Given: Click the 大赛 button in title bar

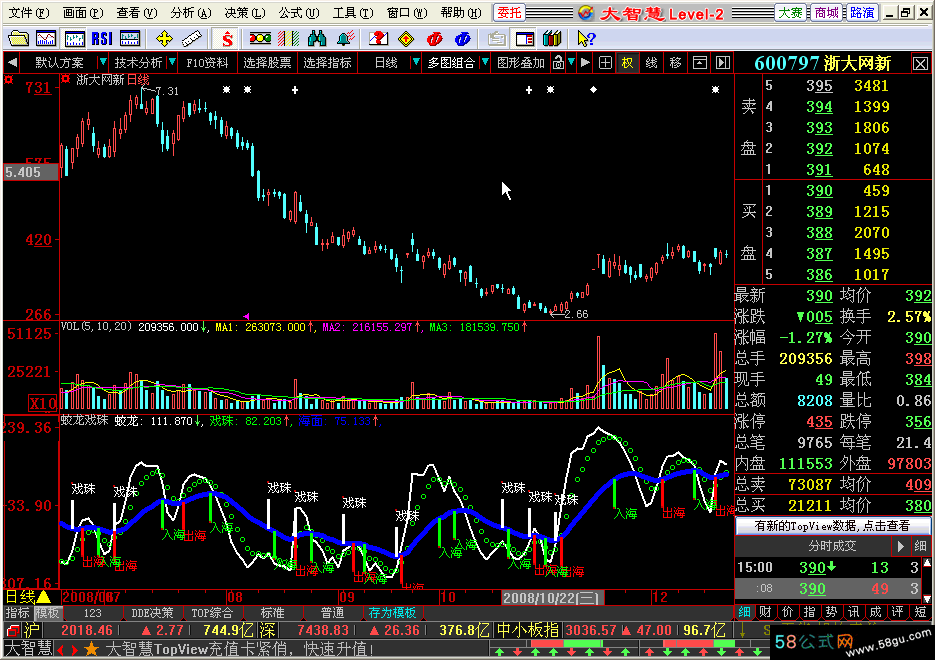Looking at the screenshot, I should (791, 13).
